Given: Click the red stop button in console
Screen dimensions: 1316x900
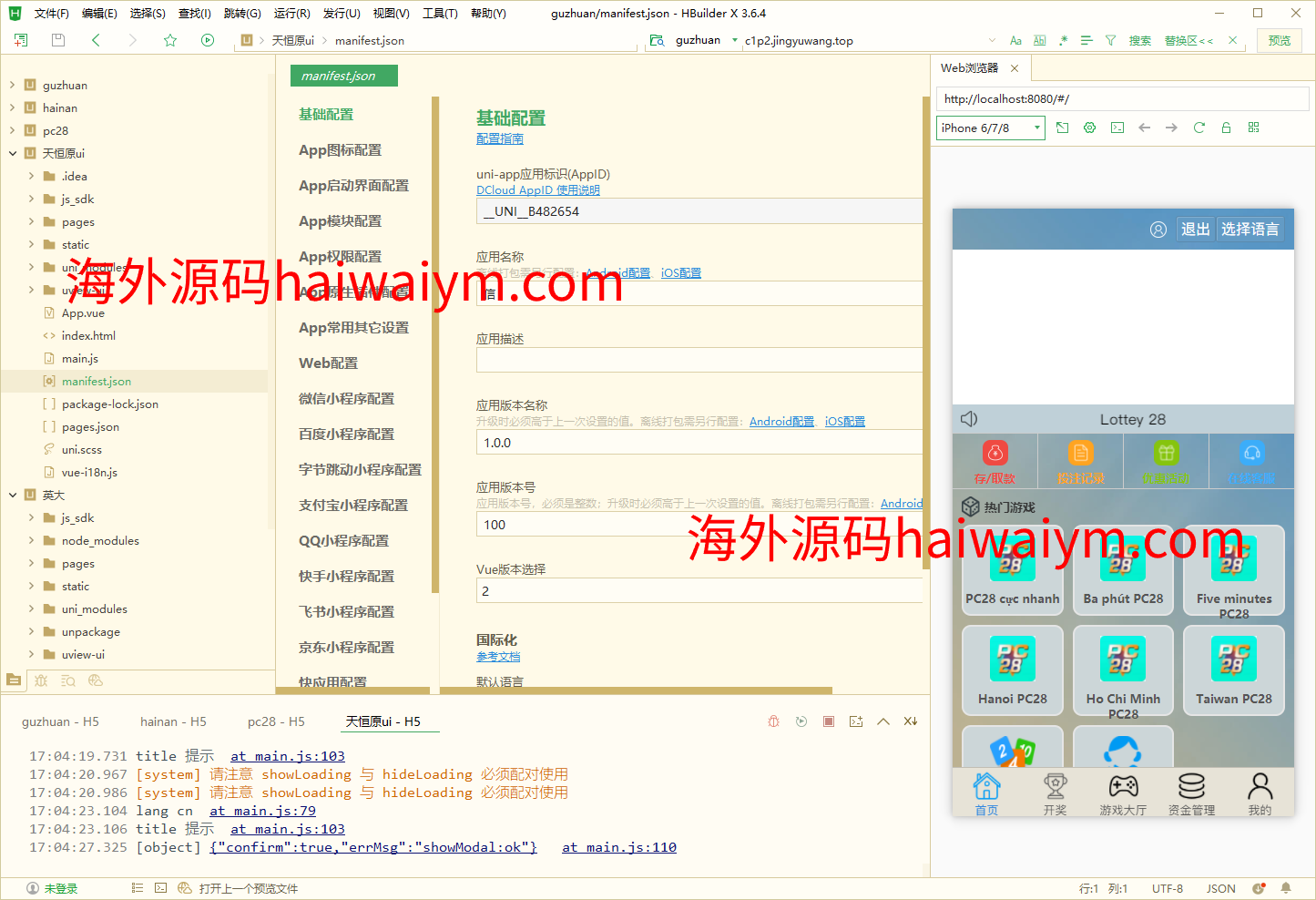Looking at the screenshot, I should click(829, 721).
